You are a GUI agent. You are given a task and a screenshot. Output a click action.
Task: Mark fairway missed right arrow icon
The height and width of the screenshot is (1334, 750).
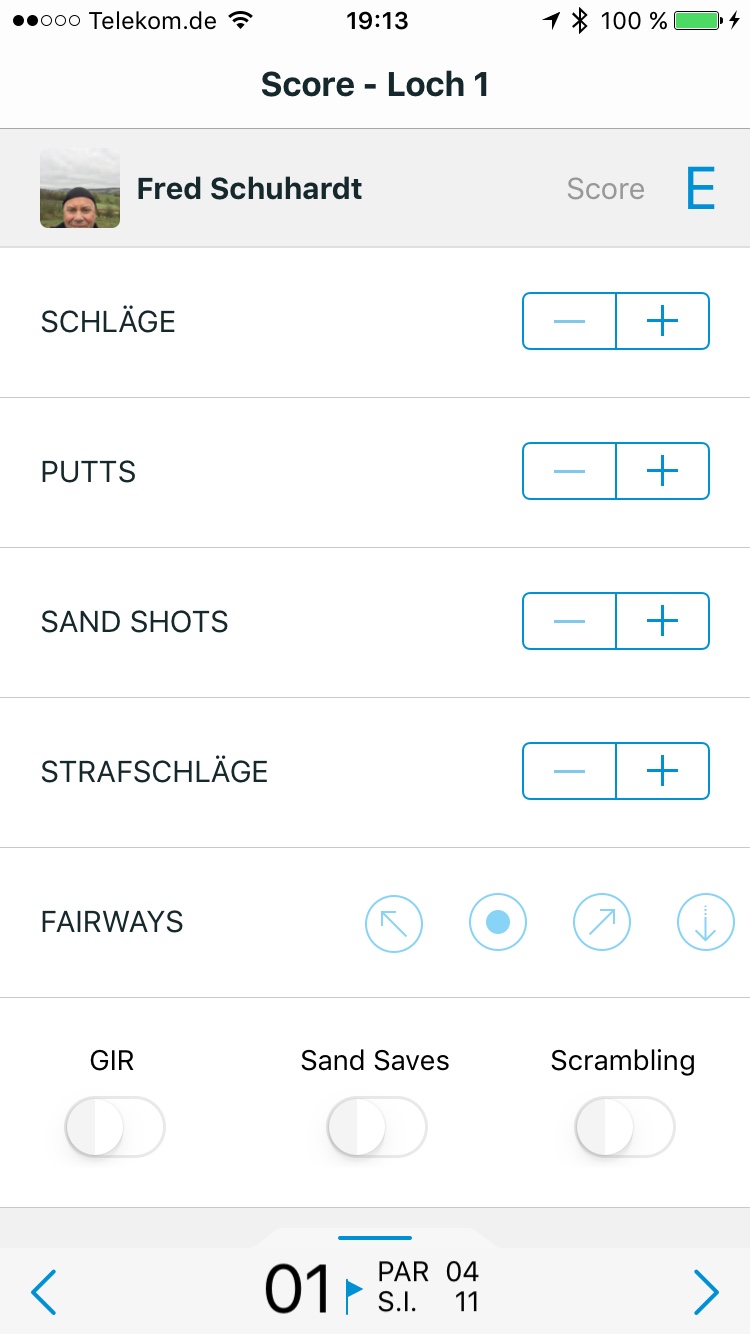[602, 922]
